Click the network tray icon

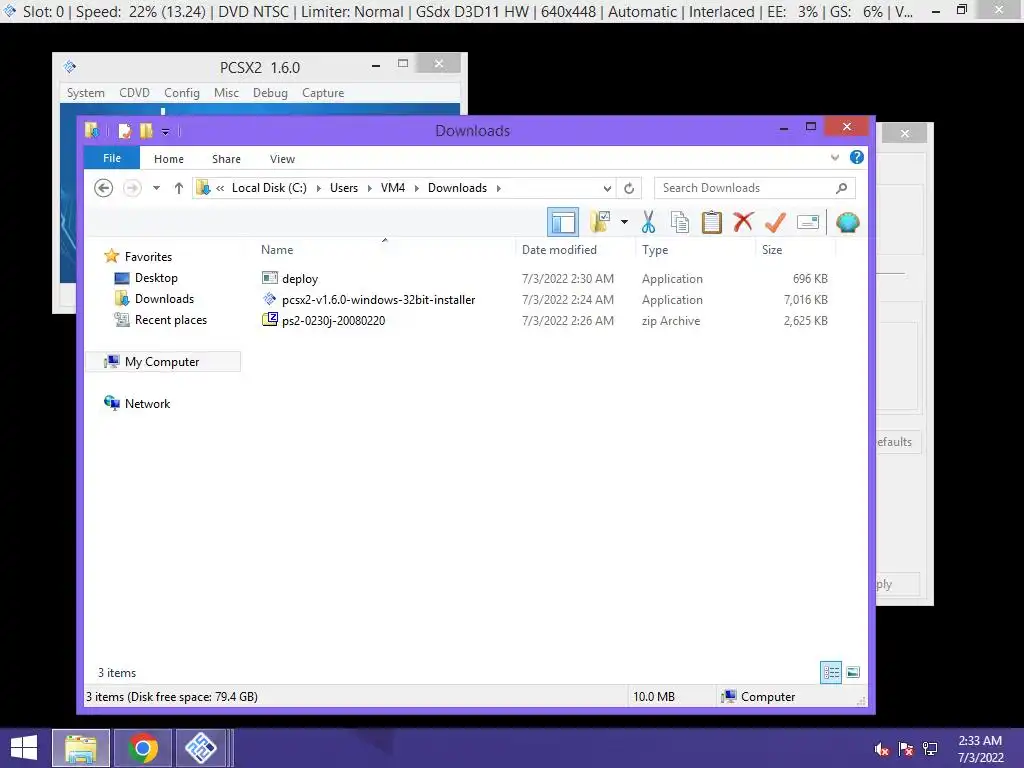(x=930, y=749)
